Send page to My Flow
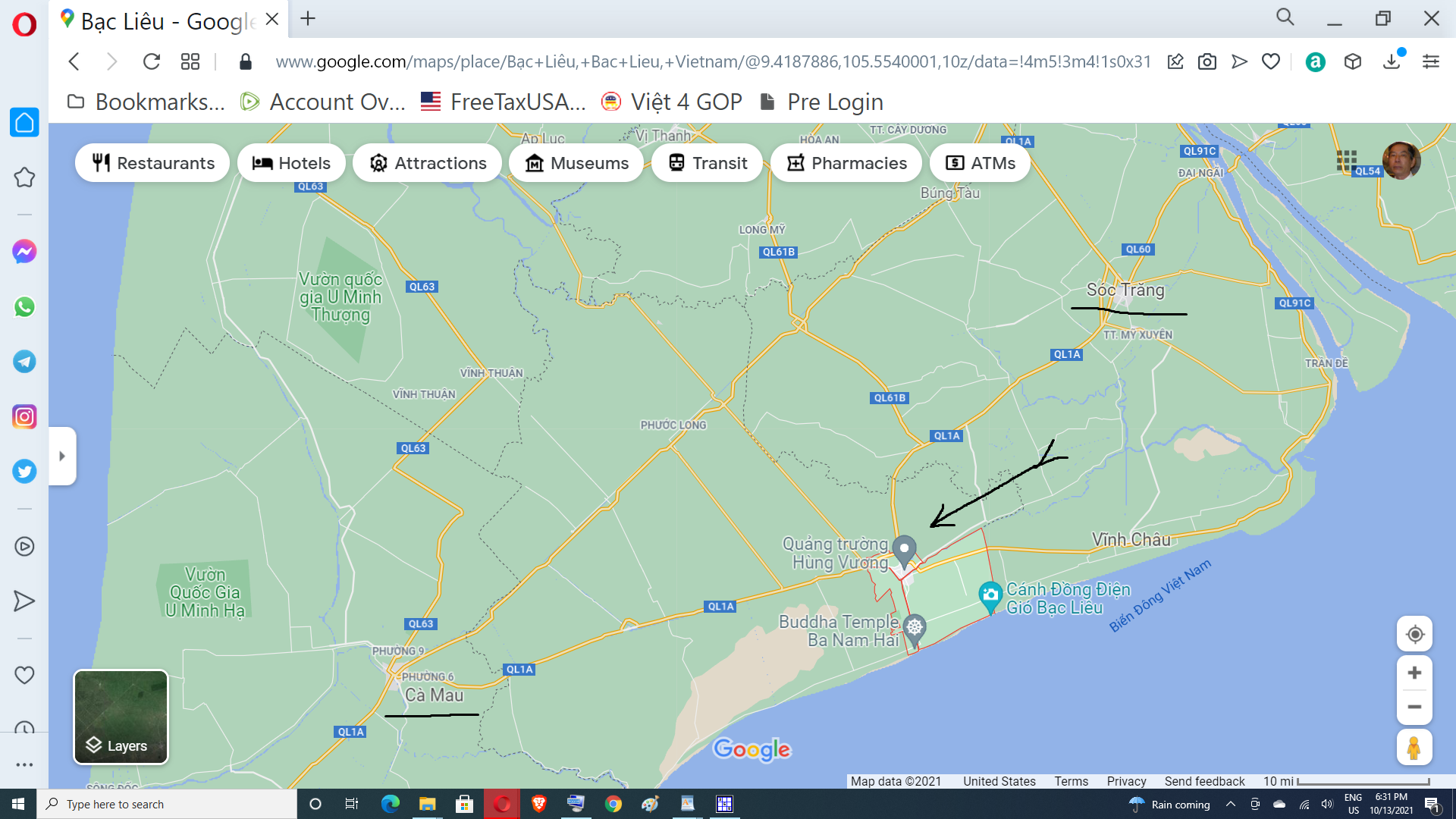Viewport: 1456px width, 819px height. tap(1239, 61)
